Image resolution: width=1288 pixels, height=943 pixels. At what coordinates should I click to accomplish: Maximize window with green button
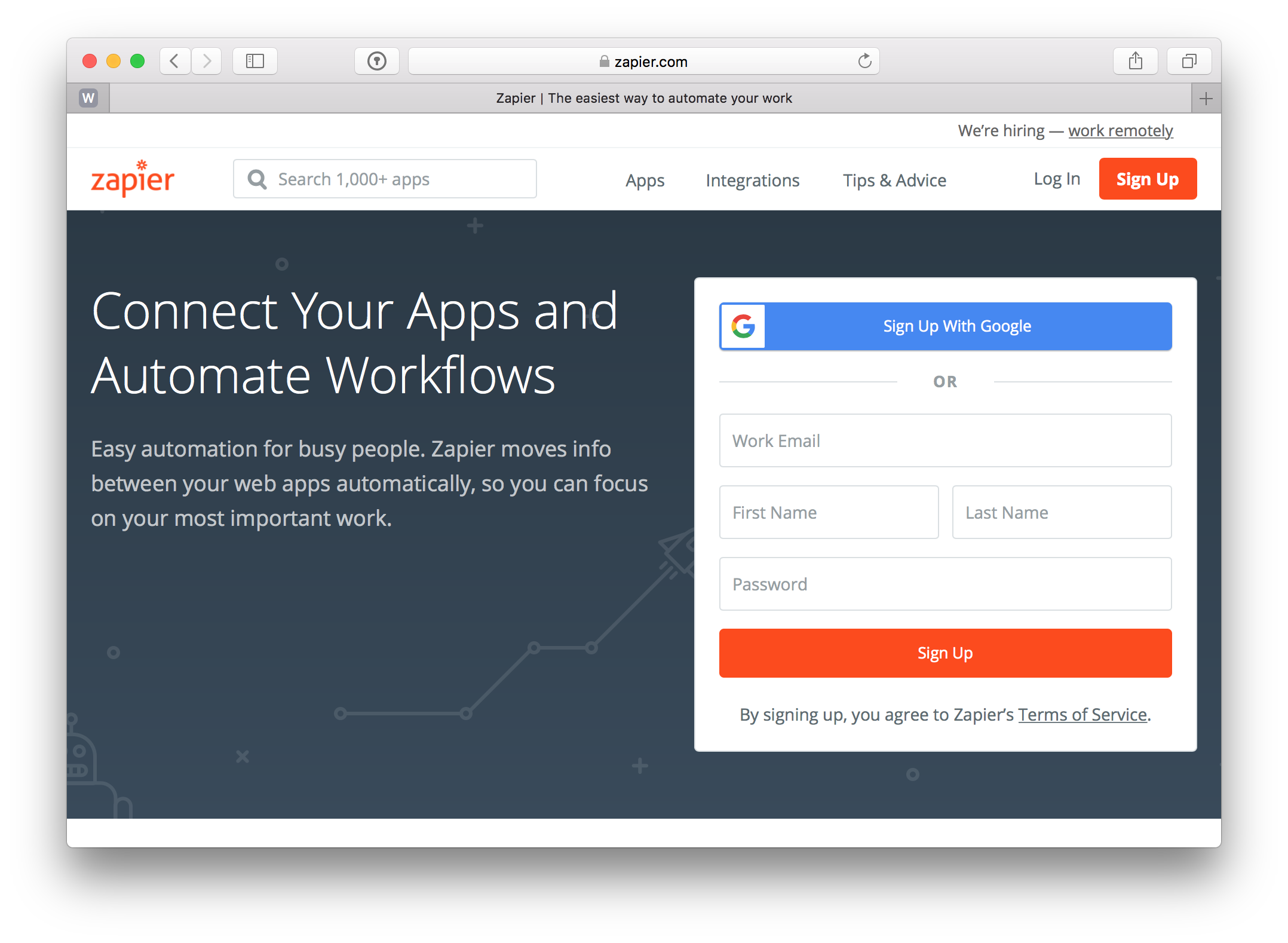coord(137,61)
